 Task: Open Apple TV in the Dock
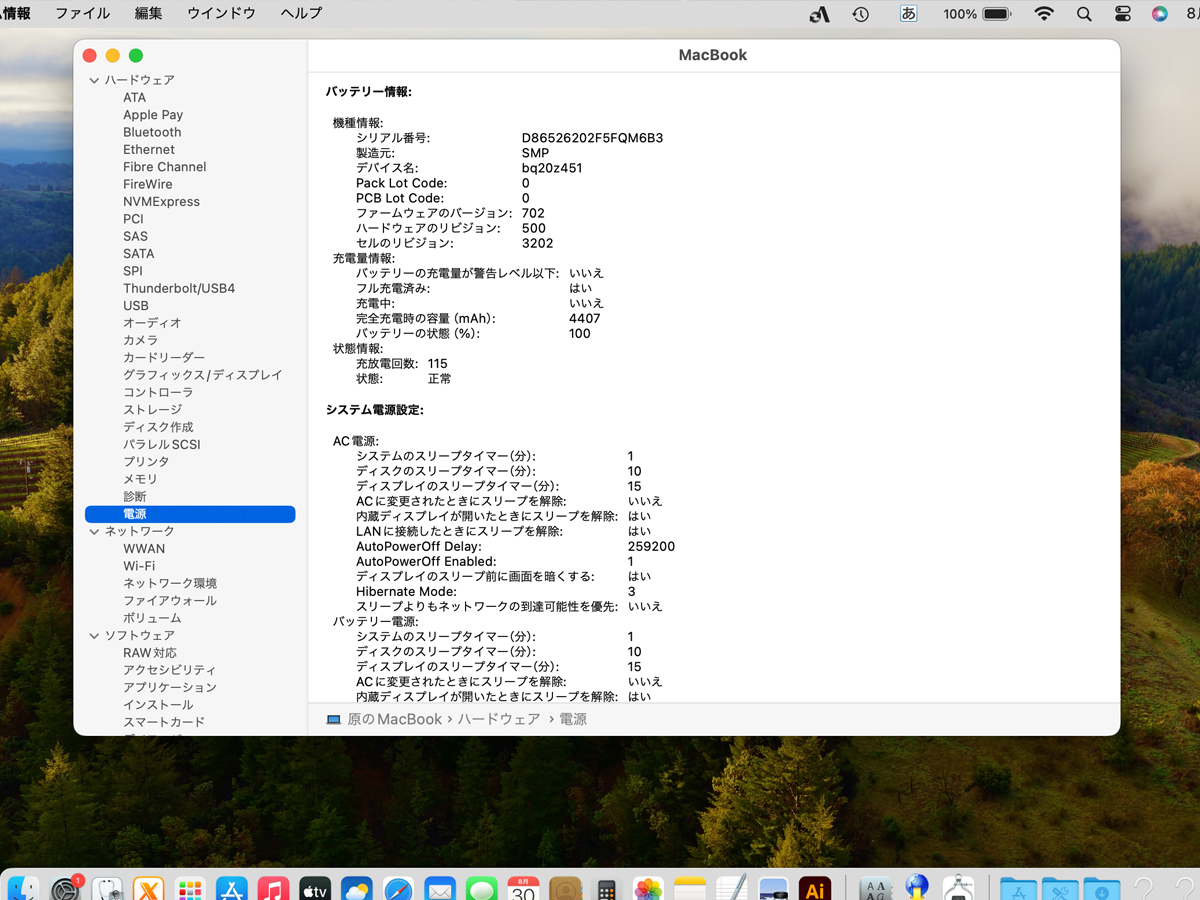point(314,889)
